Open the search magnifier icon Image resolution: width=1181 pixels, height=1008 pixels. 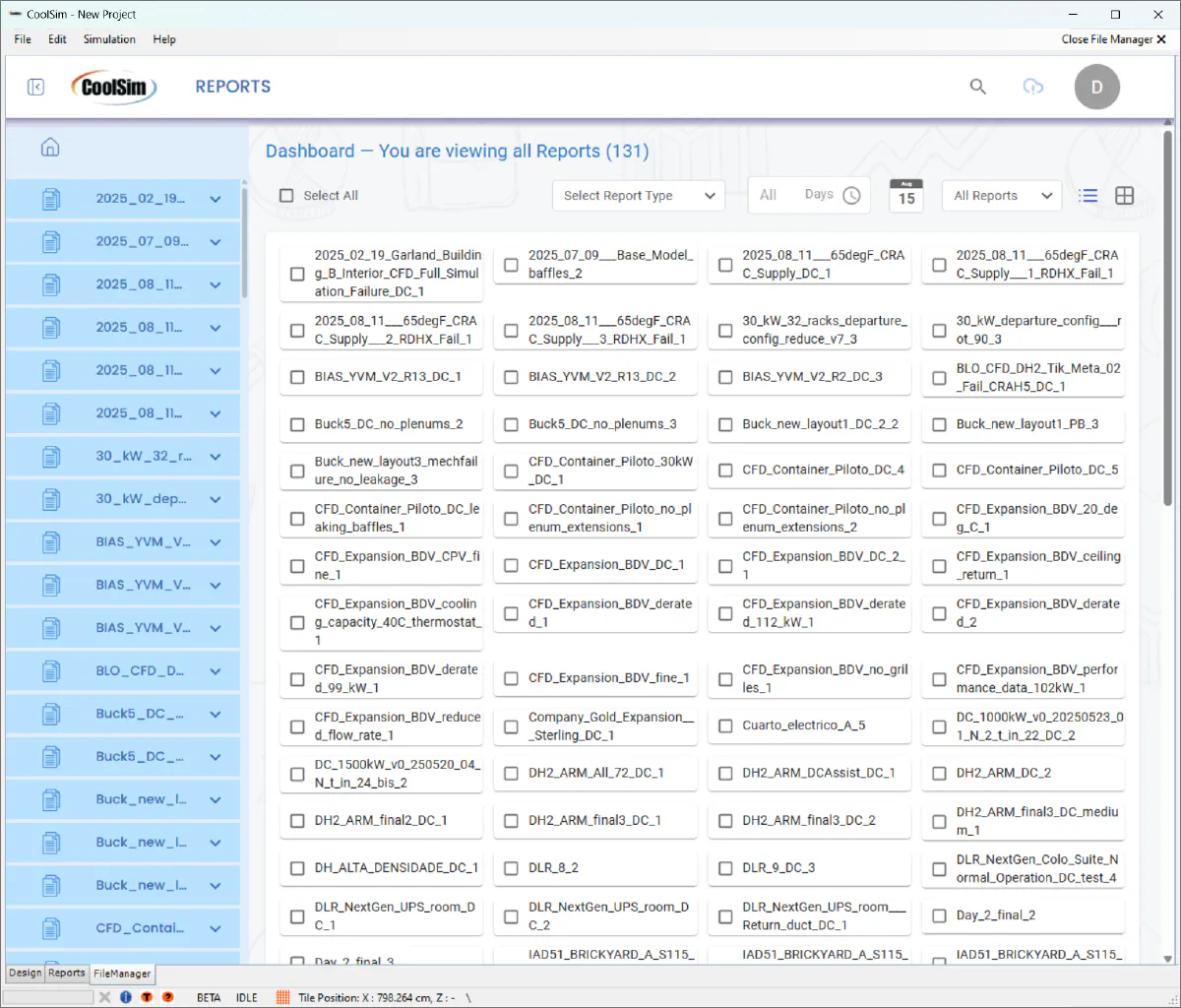977,87
